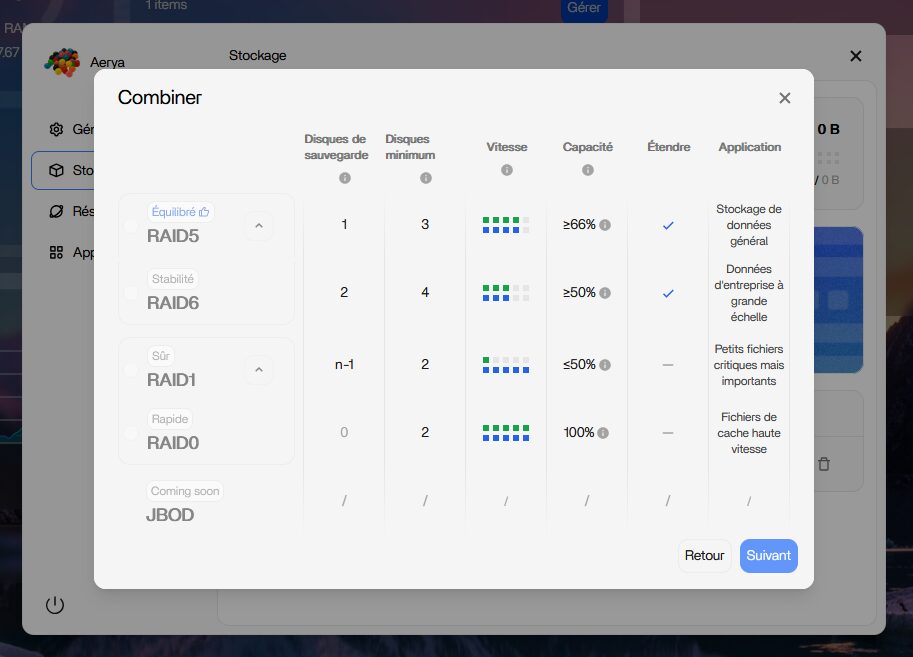The height and width of the screenshot is (657, 913).
Task: Select the RAID5 radio option
Action: tap(131, 226)
